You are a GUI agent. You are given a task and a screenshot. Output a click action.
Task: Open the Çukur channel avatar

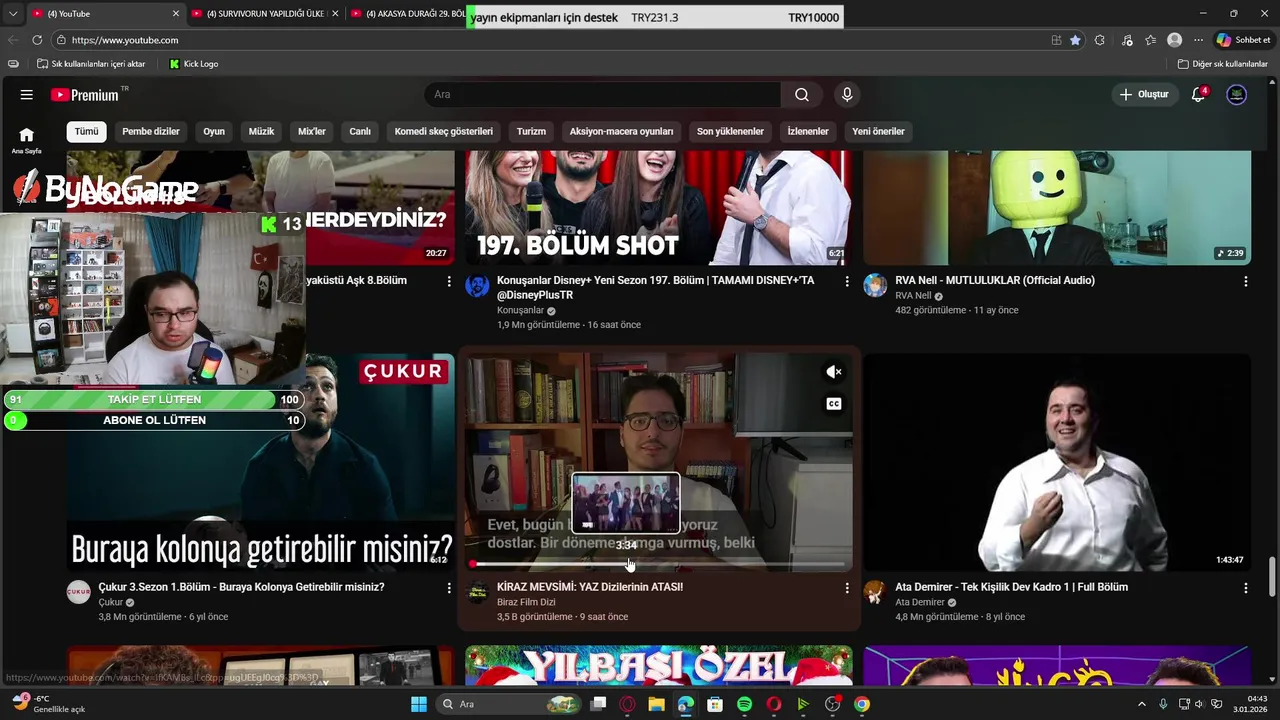tap(79, 593)
